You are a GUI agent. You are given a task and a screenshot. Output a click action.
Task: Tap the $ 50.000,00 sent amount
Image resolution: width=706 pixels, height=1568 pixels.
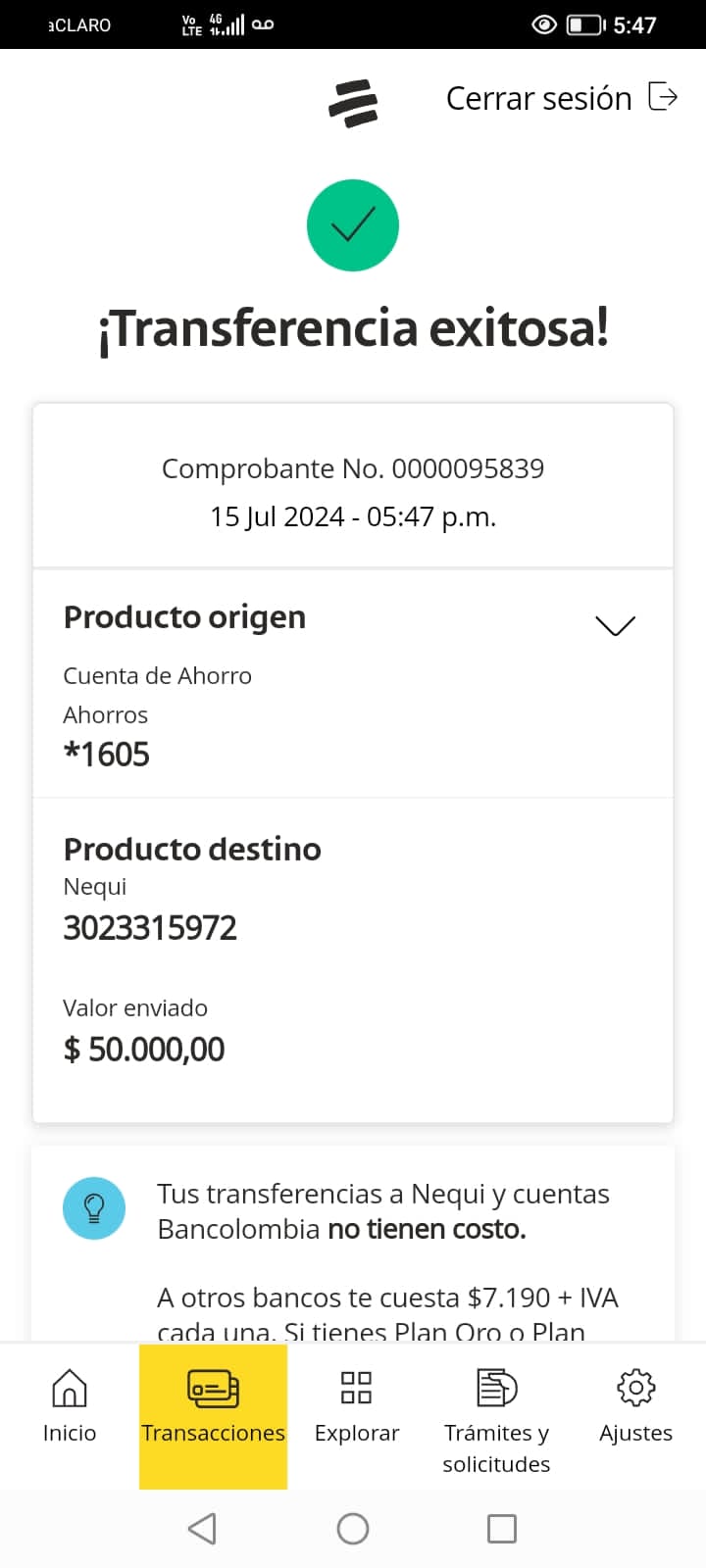144,1050
